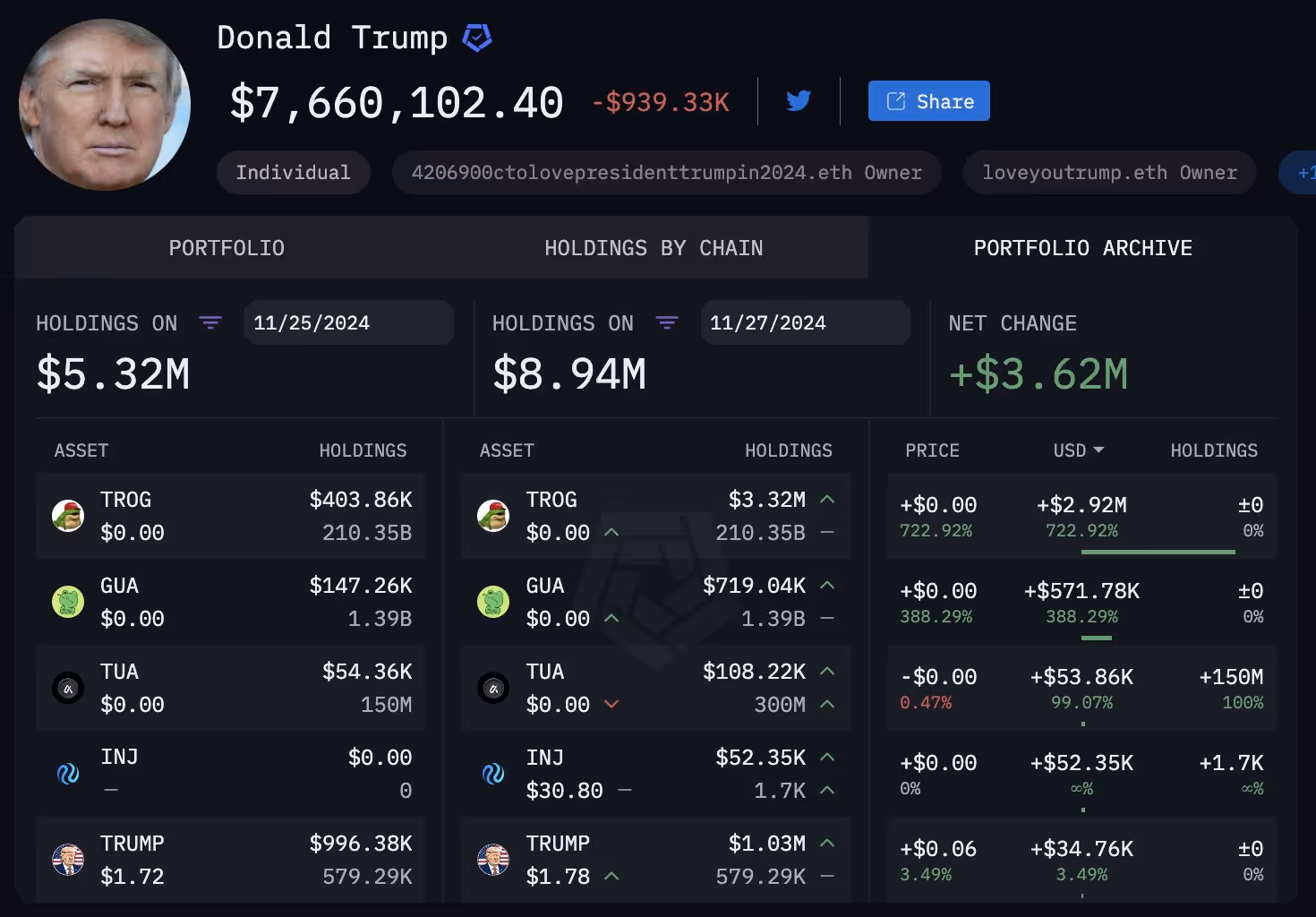Click TROG $403.86K holdings value
Image resolution: width=1316 pixels, height=917 pixels.
pos(361,500)
